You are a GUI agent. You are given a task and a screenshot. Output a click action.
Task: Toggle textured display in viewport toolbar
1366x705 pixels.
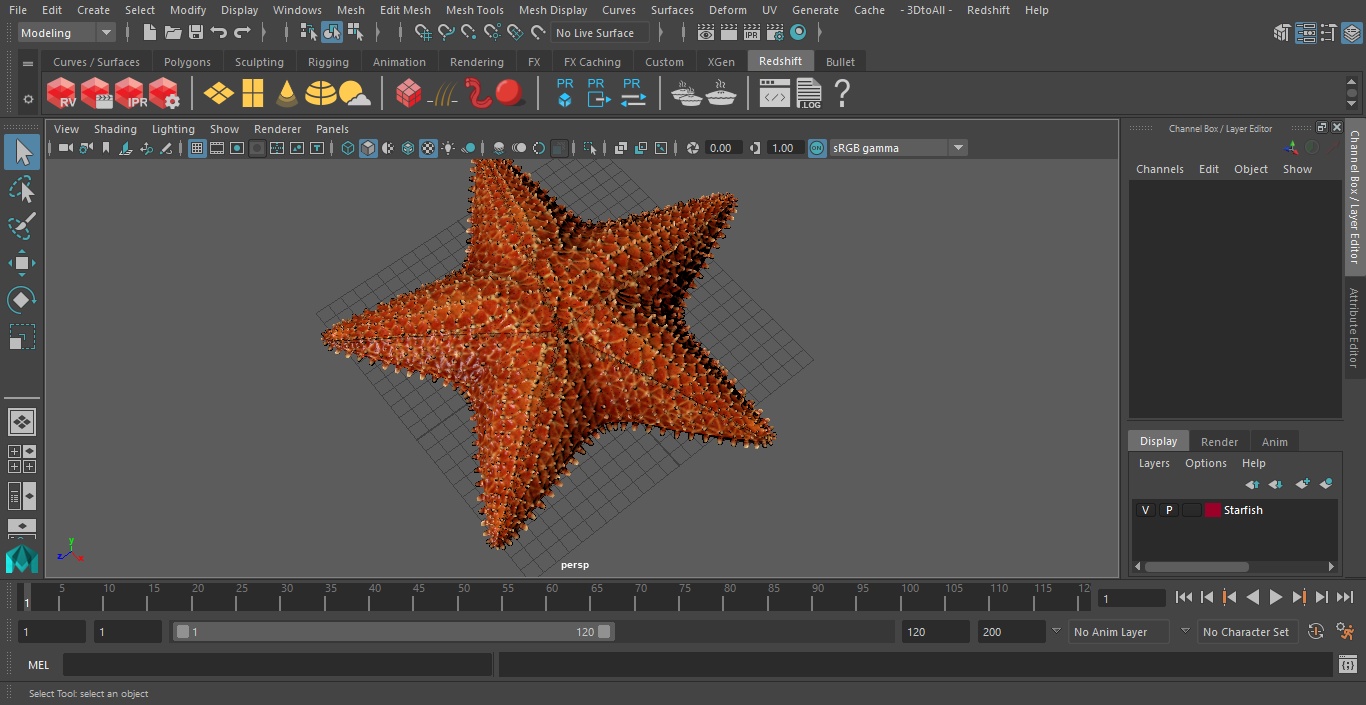(x=428, y=148)
